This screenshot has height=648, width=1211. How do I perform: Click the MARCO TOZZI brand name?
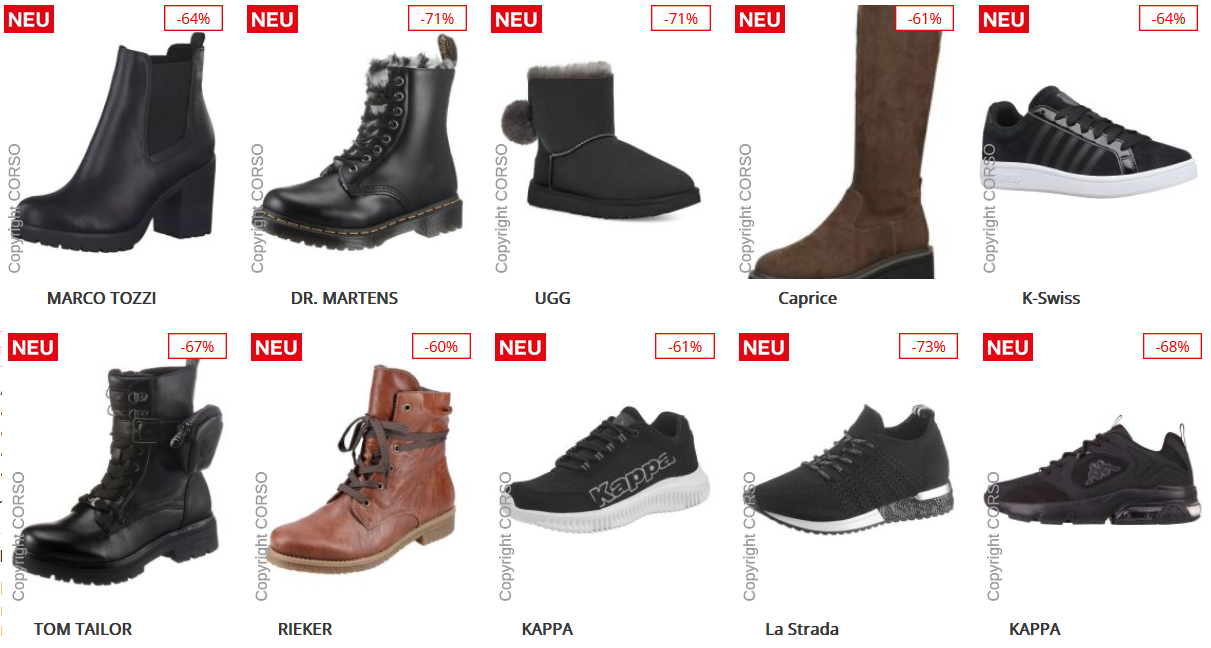click(x=102, y=298)
